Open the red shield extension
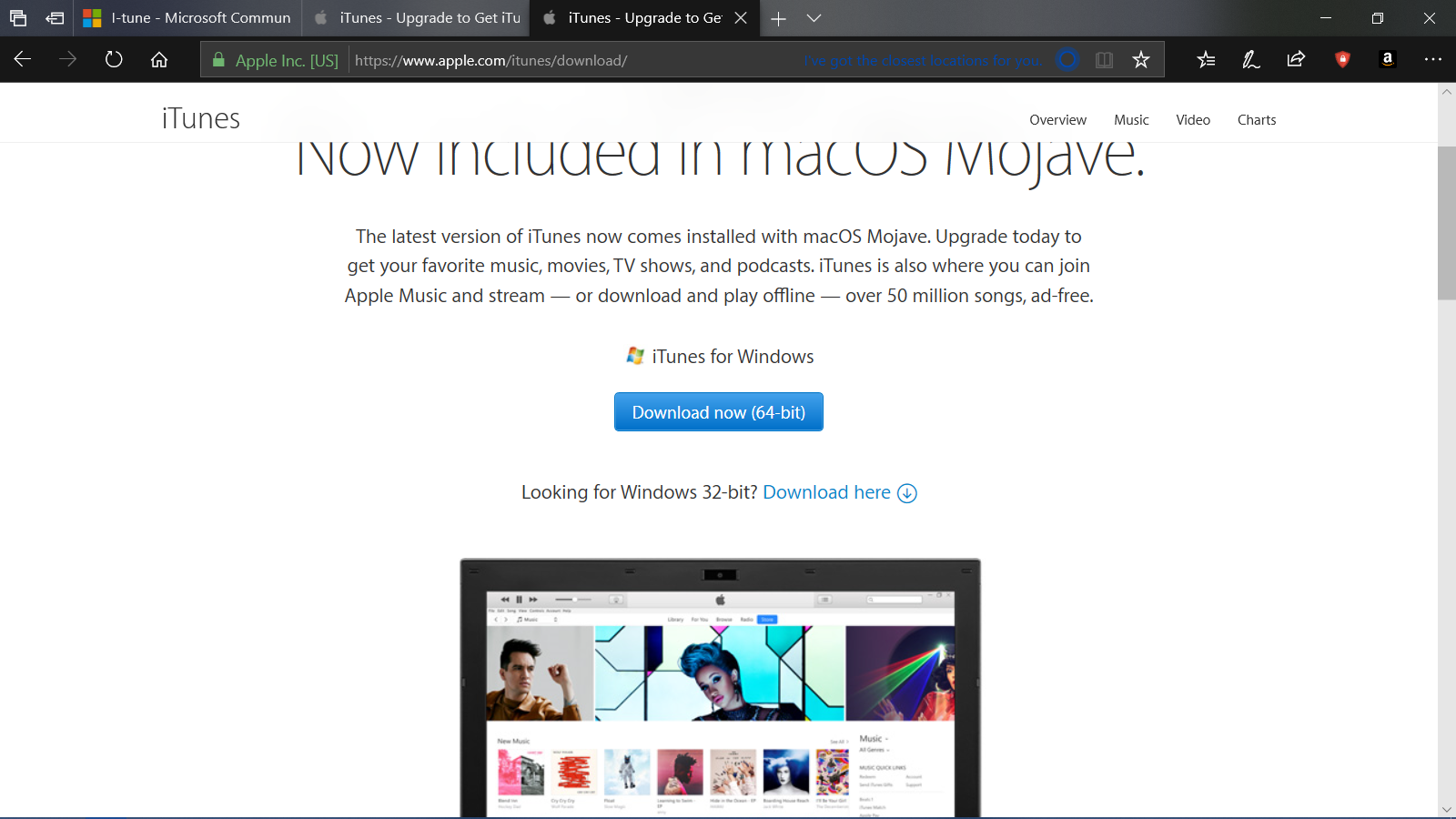Screen dimensions: 1456x819 (1342, 59)
